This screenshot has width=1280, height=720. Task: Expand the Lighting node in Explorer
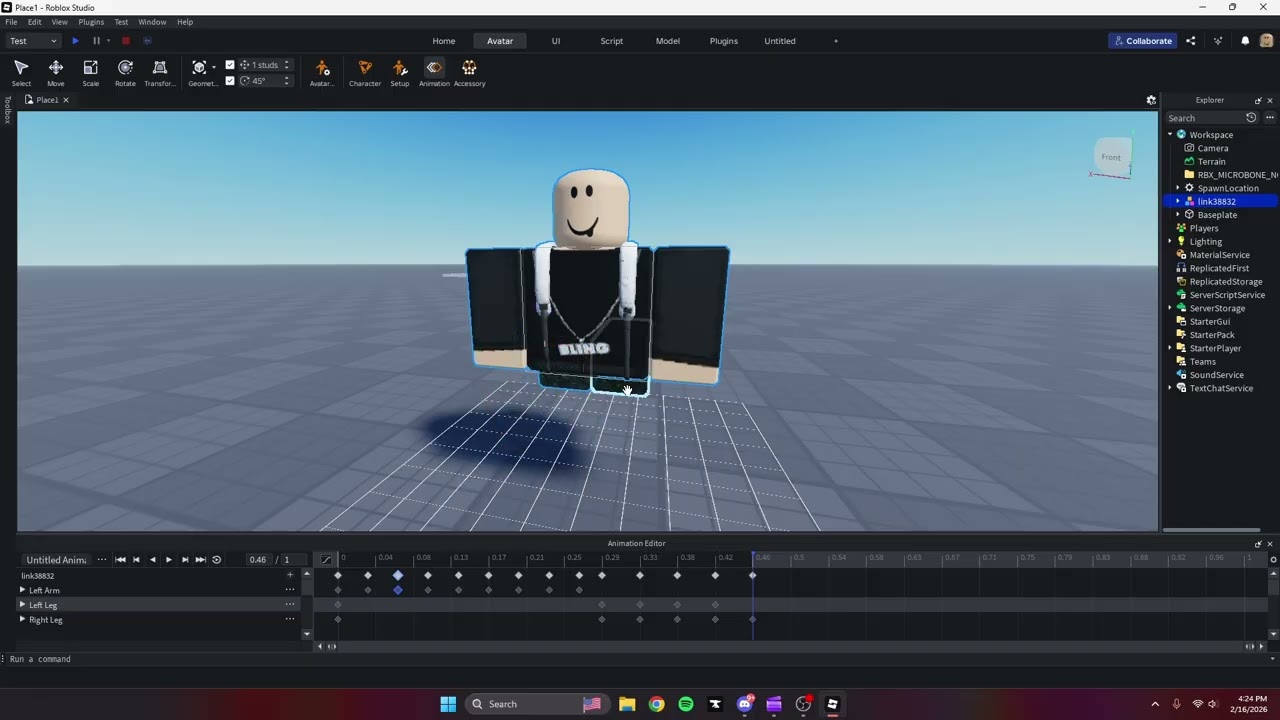pos(1170,241)
